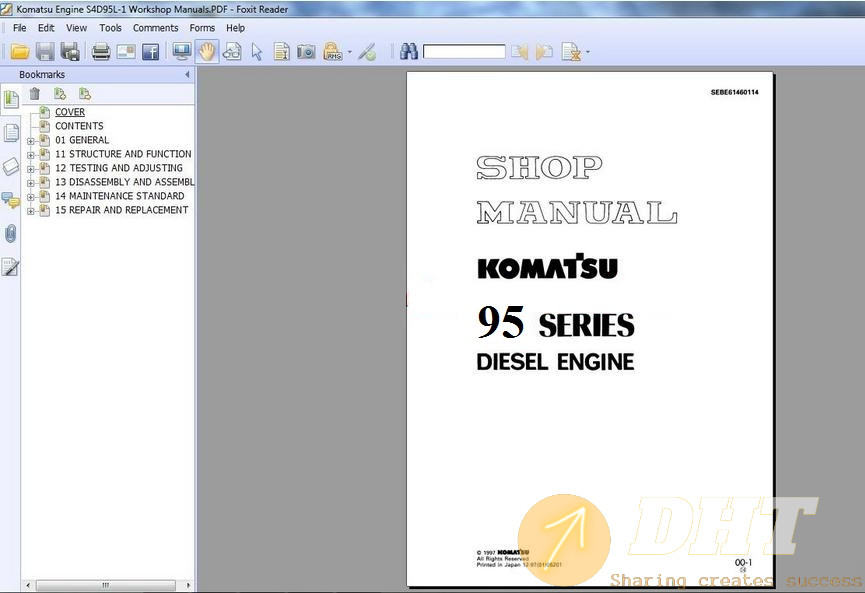Viewport: 865px width, 593px height.
Task: Click the bookmarks horizontal scrollbar thumb
Action: tap(106, 585)
